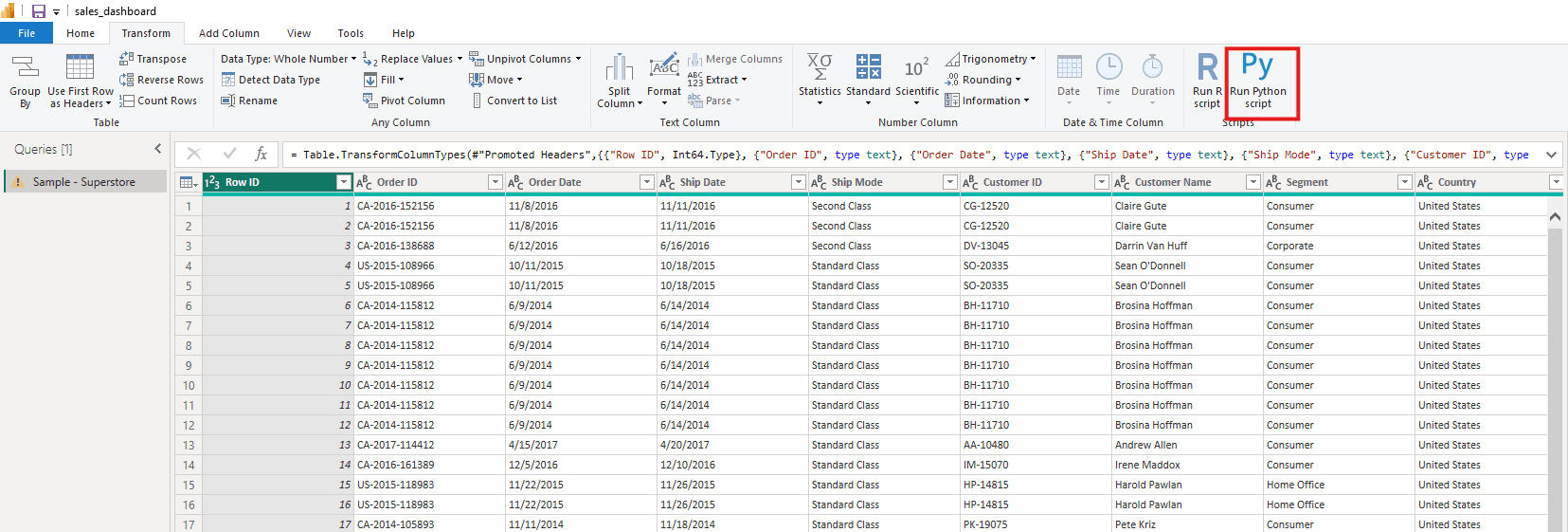Collapse the Queries pane
This screenshot has height=532, width=1568.
pyautogui.click(x=157, y=149)
